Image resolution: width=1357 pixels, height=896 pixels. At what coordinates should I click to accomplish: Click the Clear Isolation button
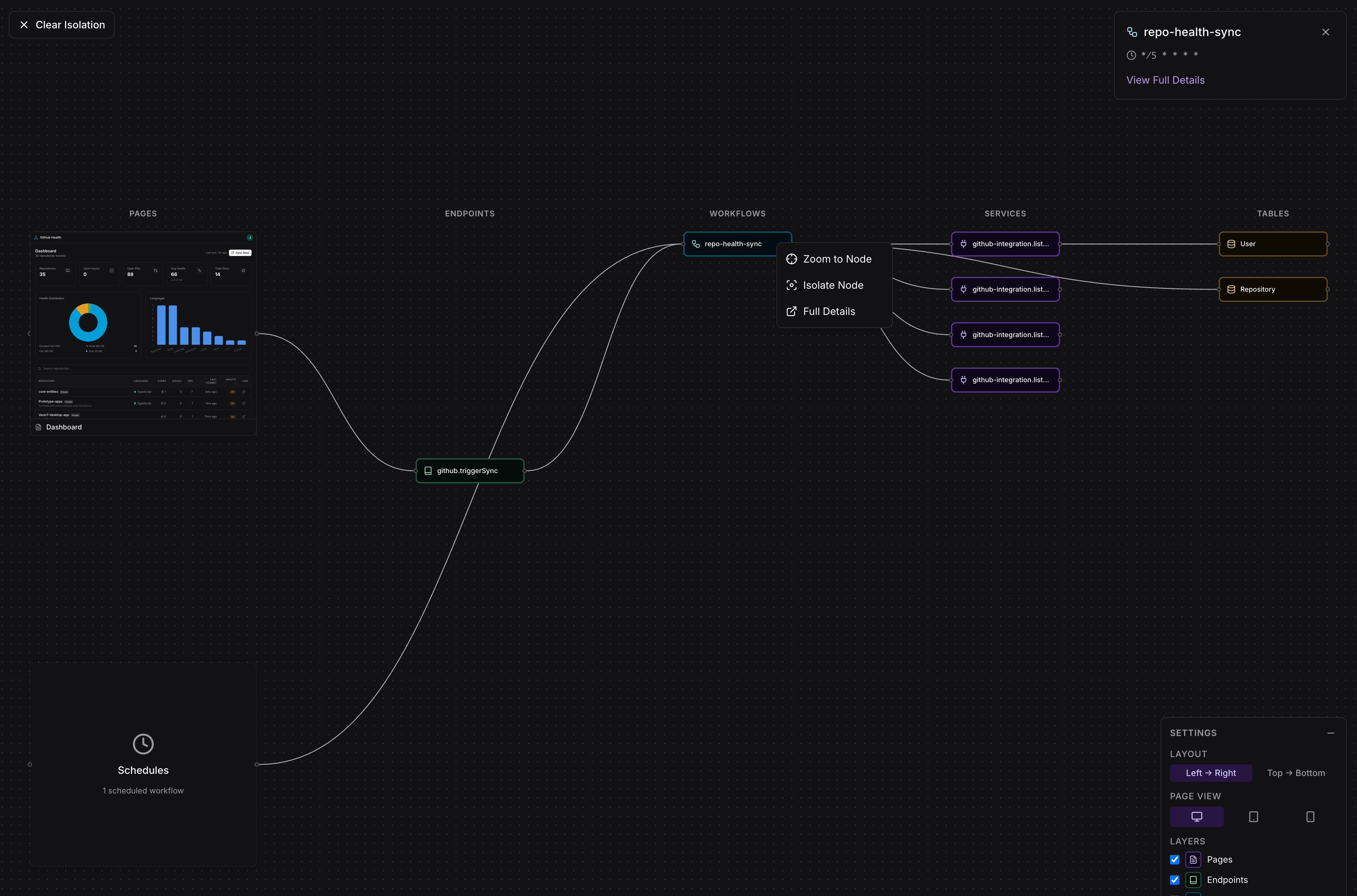pos(62,25)
